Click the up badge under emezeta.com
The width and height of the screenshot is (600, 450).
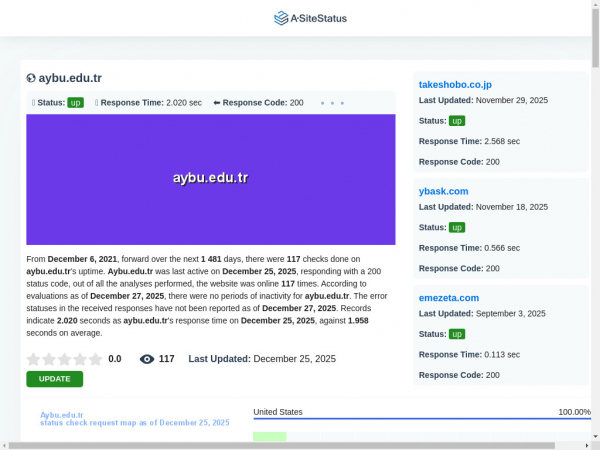[x=457, y=334]
